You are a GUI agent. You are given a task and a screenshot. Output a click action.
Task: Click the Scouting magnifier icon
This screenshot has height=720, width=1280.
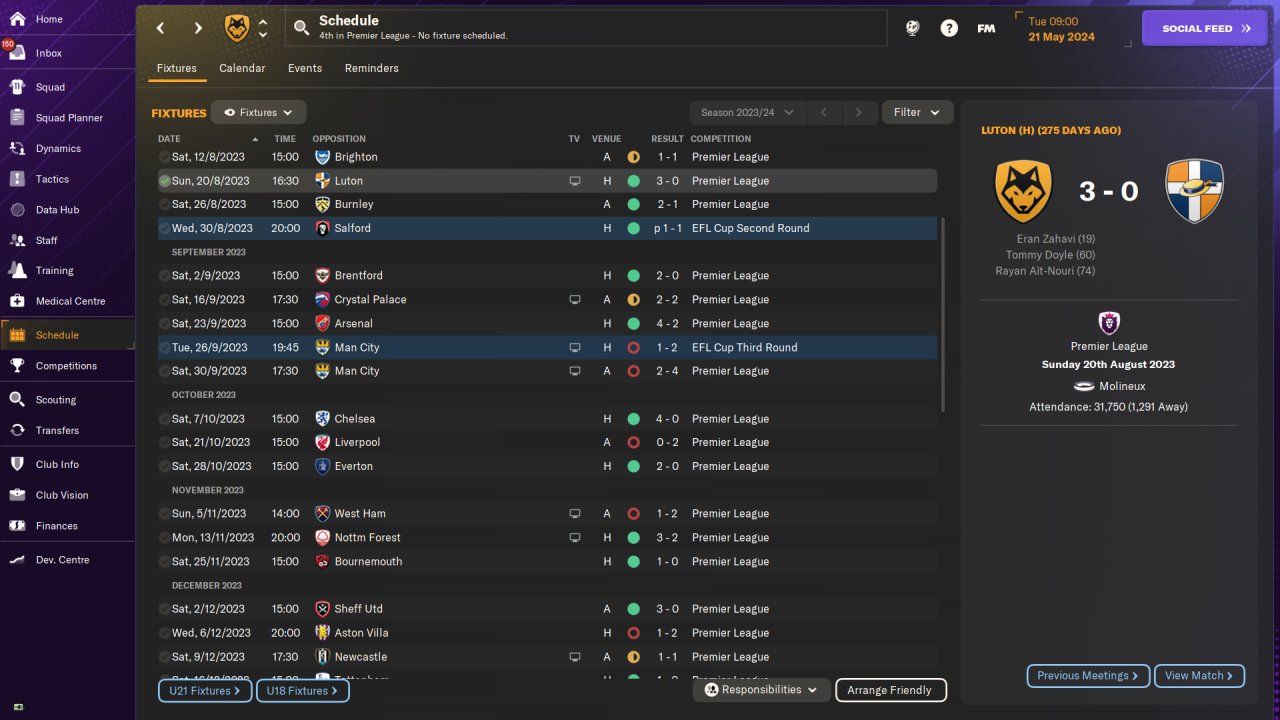pyautogui.click(x=17, y=400)
